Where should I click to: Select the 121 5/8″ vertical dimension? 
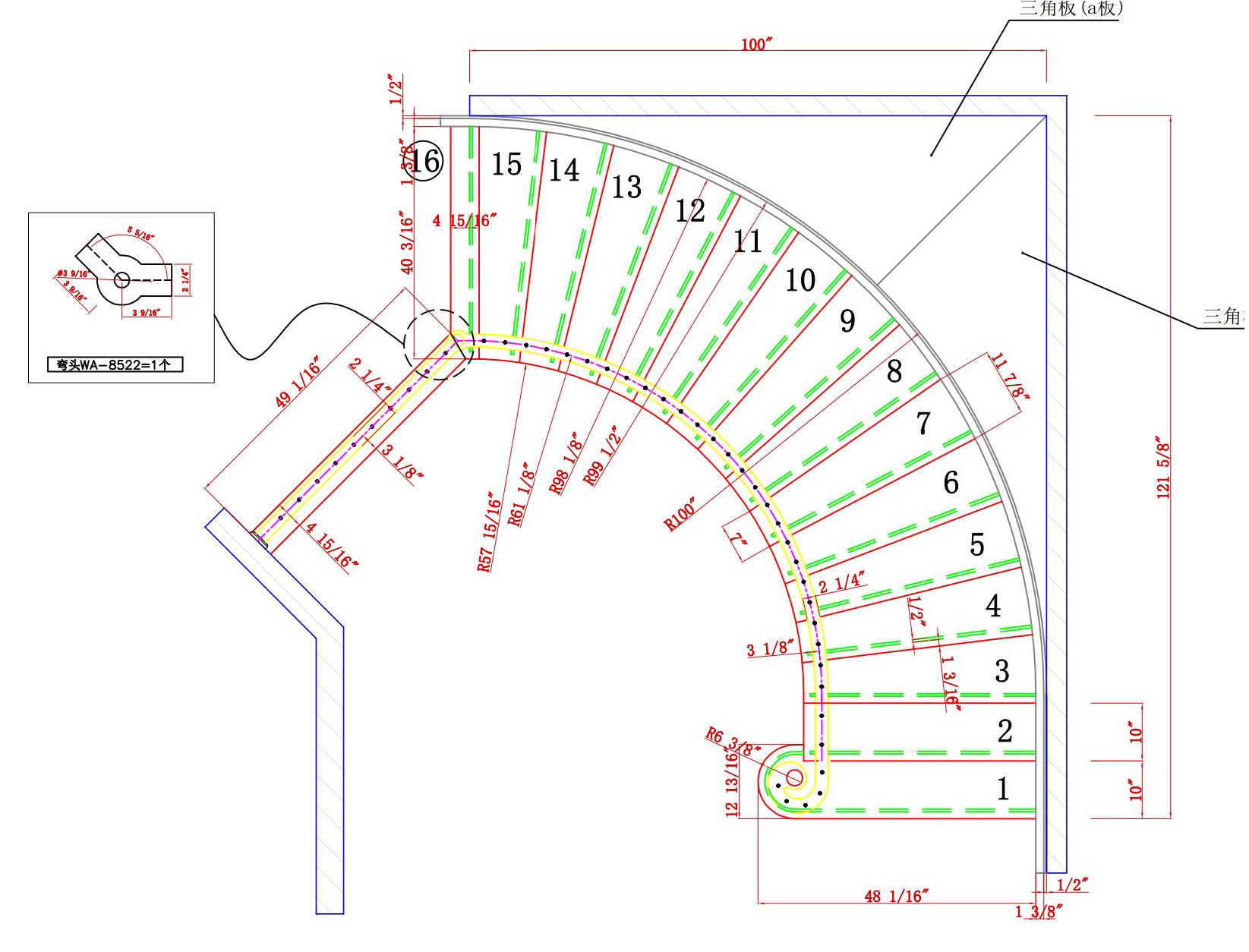click(x=1163, y=467)
